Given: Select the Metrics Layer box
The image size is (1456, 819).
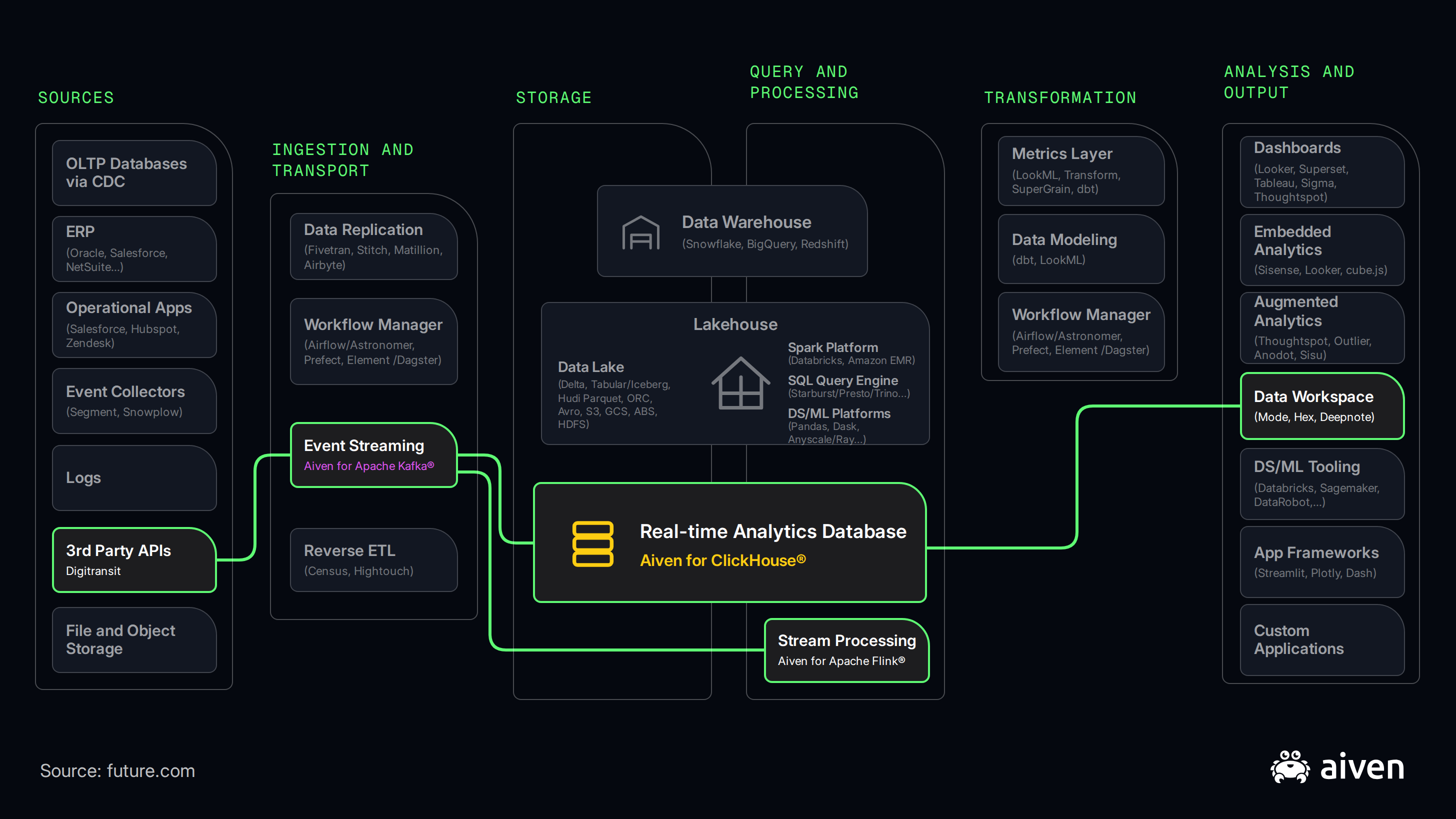Looking at the screenshot, I should tap(1080, 170).
